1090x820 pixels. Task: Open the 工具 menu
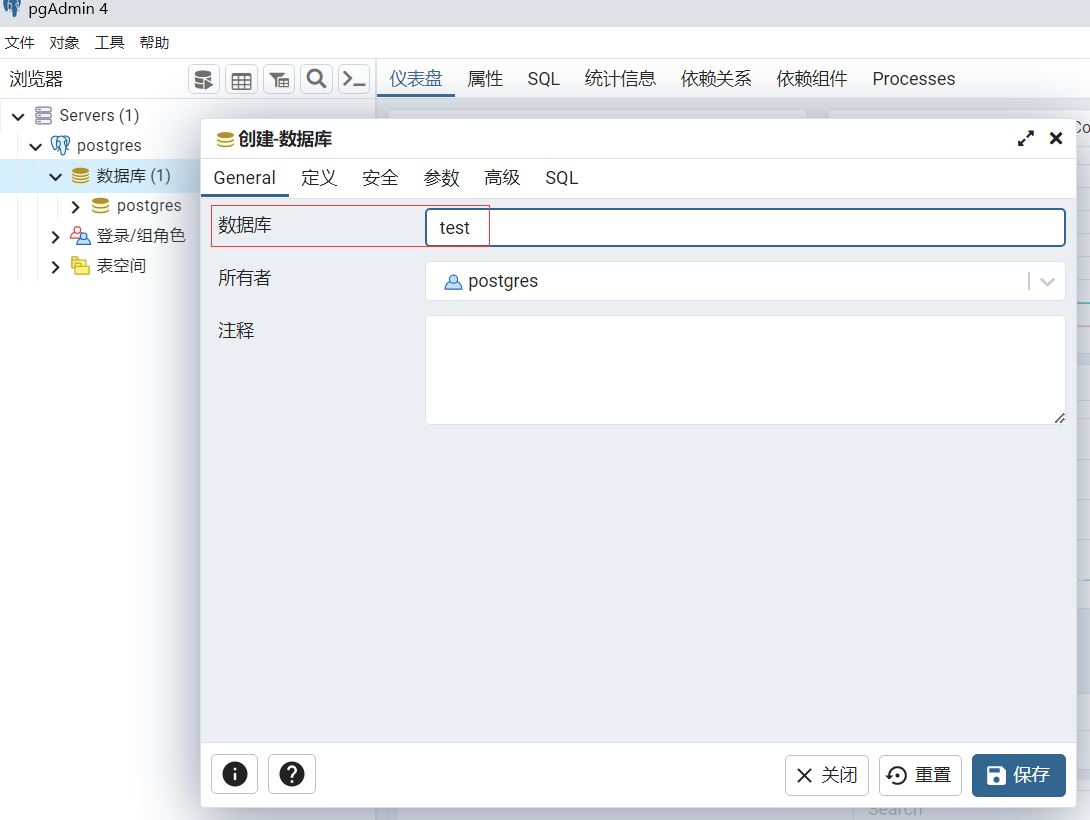tap(110, 43)
